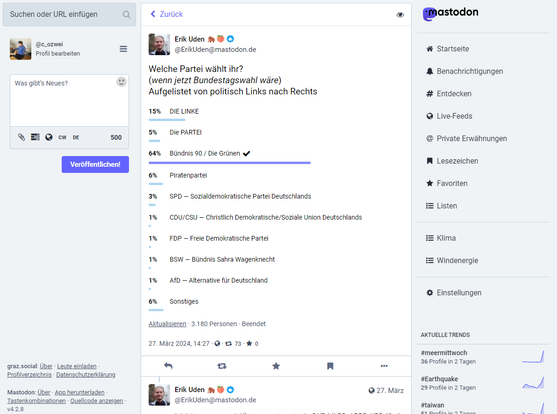Click the graz.social Über link

click(46, 366)
